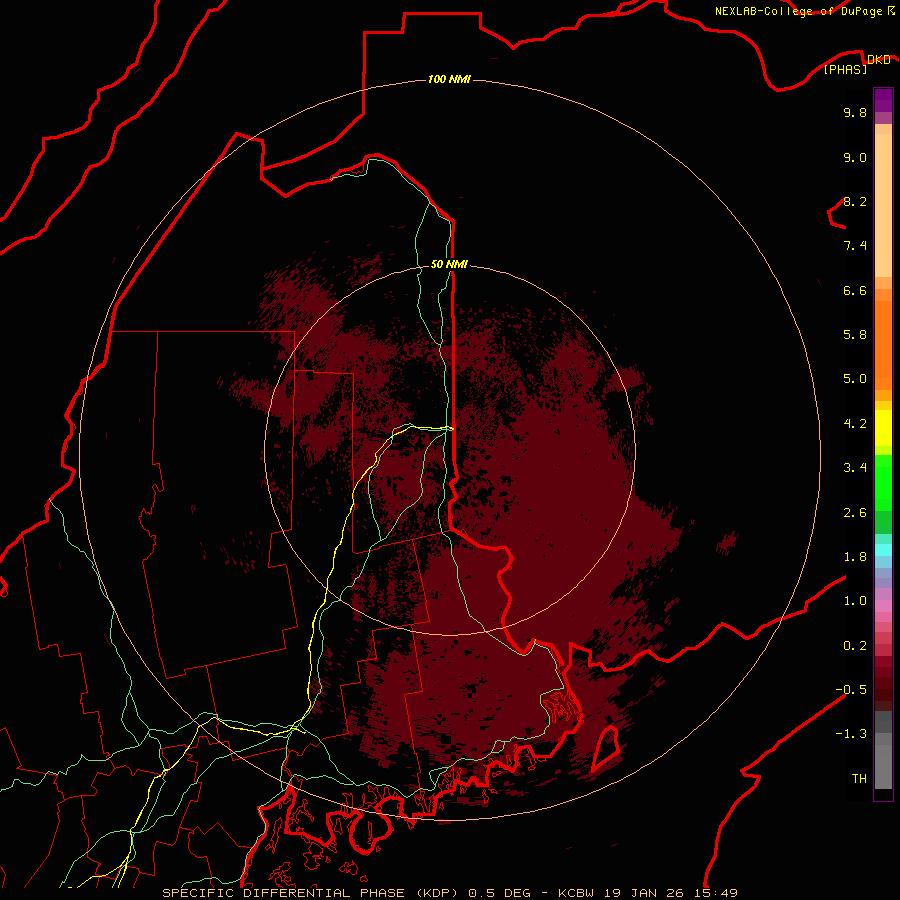Click the 1.0 scale value

point(855,601)
